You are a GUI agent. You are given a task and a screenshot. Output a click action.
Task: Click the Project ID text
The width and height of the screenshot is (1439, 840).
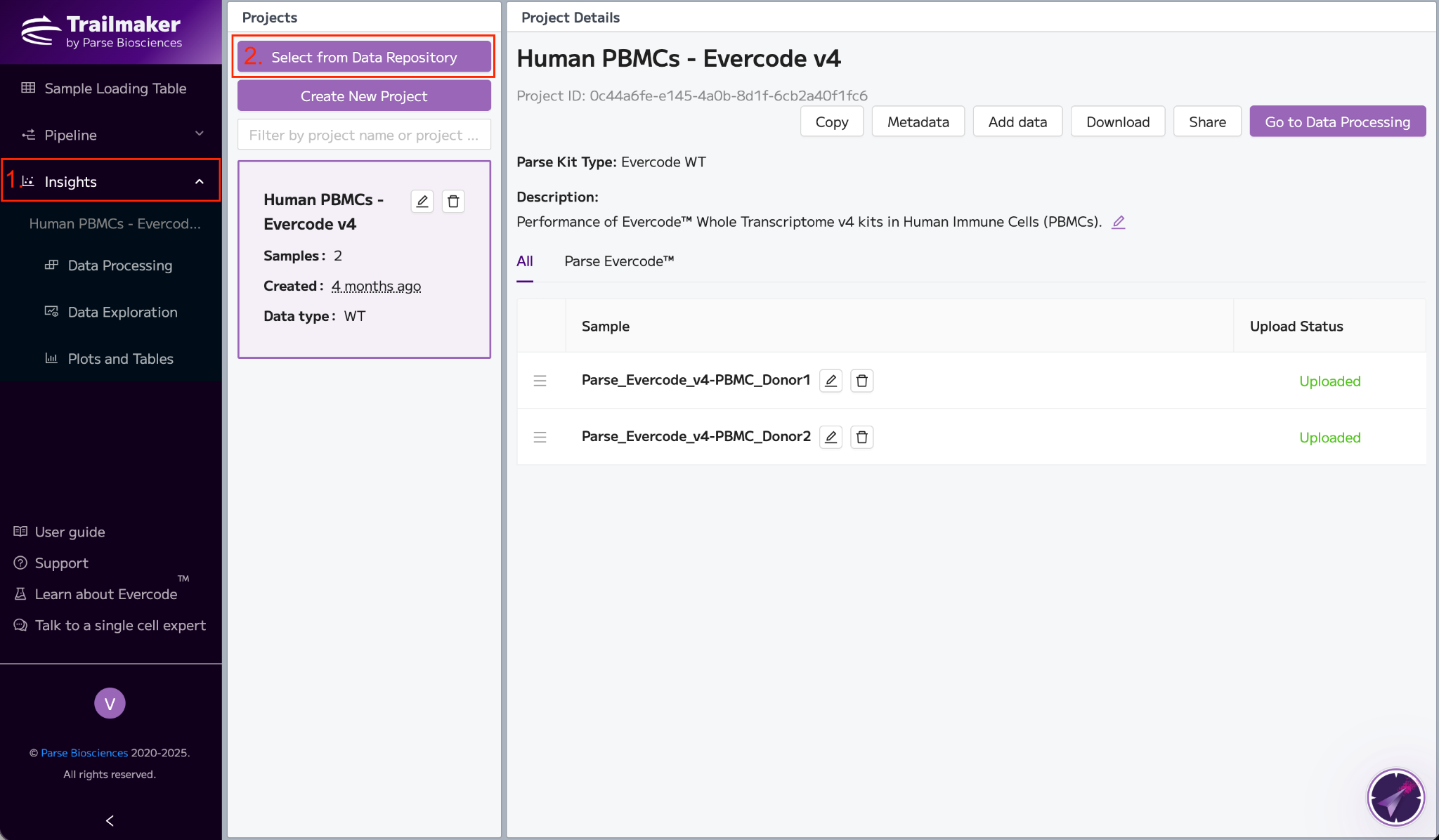coord(692,96)
